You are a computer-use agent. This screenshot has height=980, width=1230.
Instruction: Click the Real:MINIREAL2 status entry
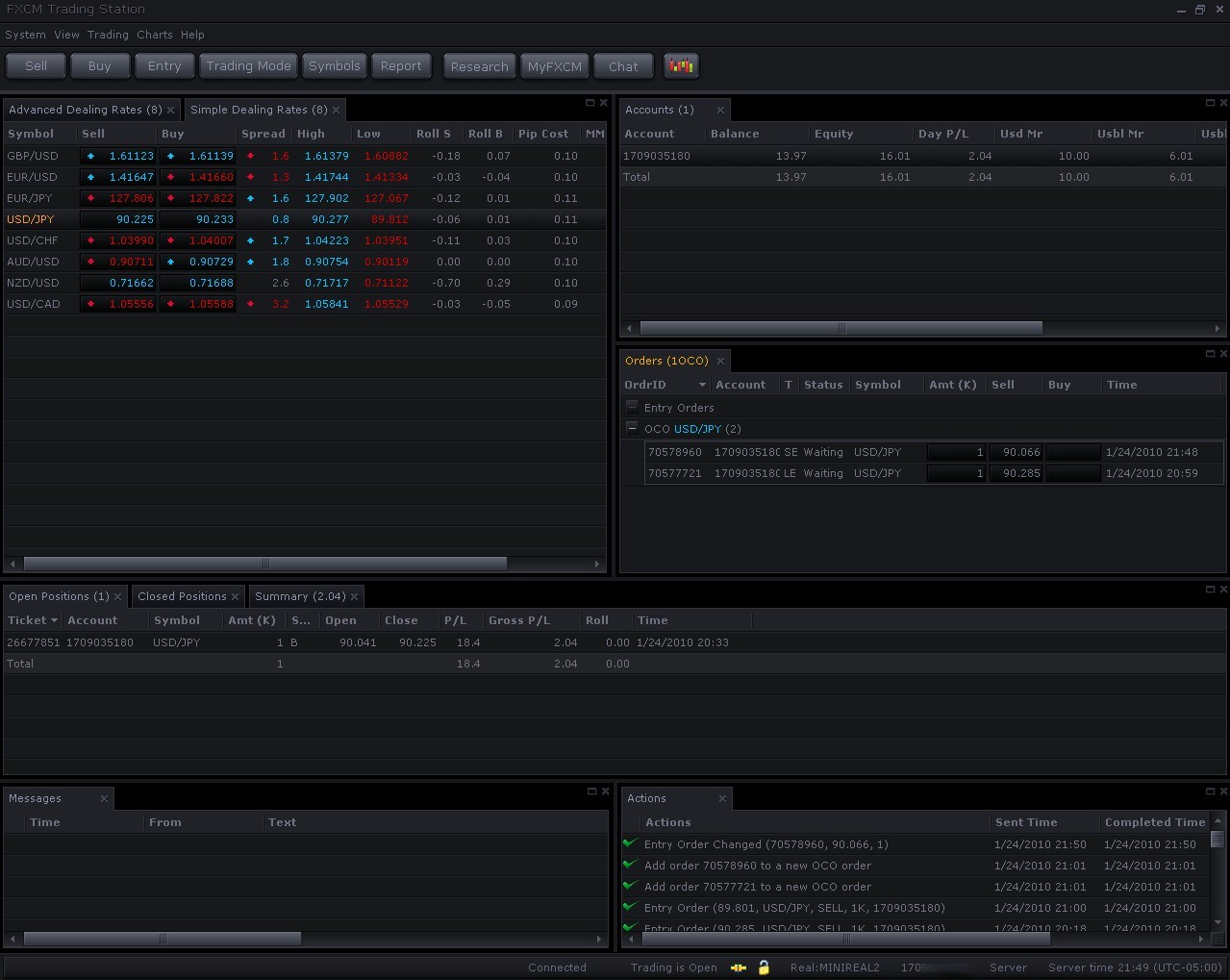pyautogui.click(x=835, y=967)
